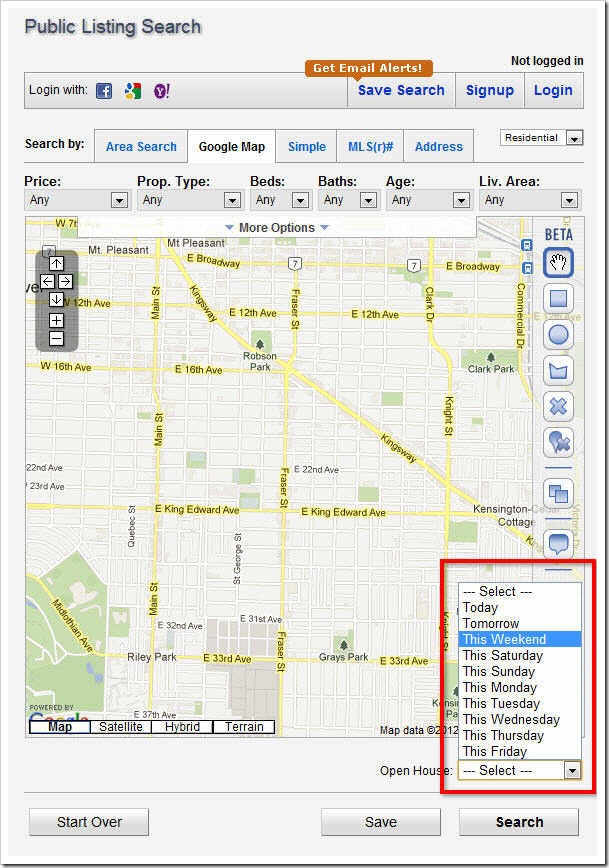Image resolution: width=609 pixels, height=868 pixels.
Task: Click the Clark Park tree marker
Action: (491, 357)
